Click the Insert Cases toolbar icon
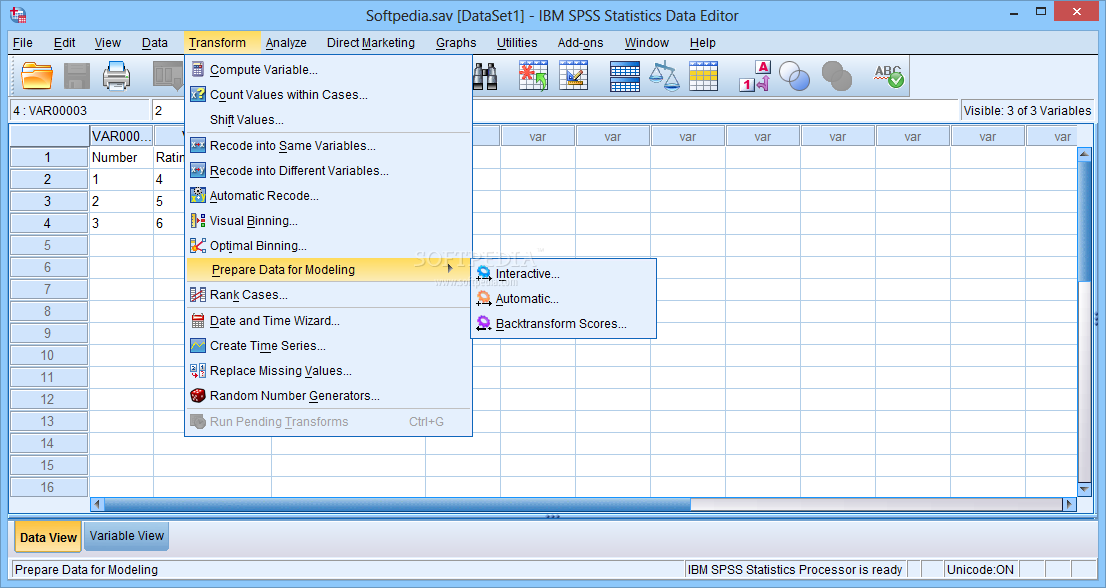 point(533,75)
